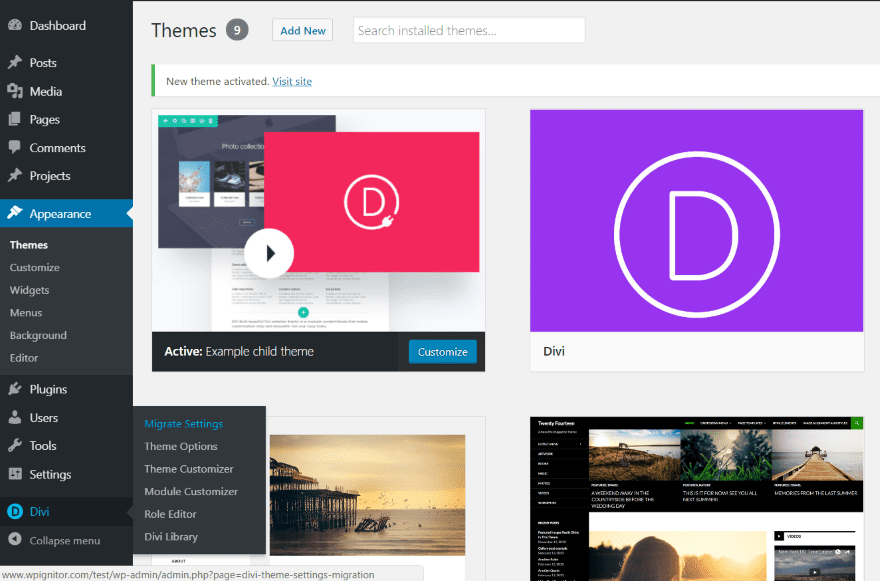This screenshot has width=880, height=581.
Task: Open the Widgets submenu item
Action: click(30, 290)
